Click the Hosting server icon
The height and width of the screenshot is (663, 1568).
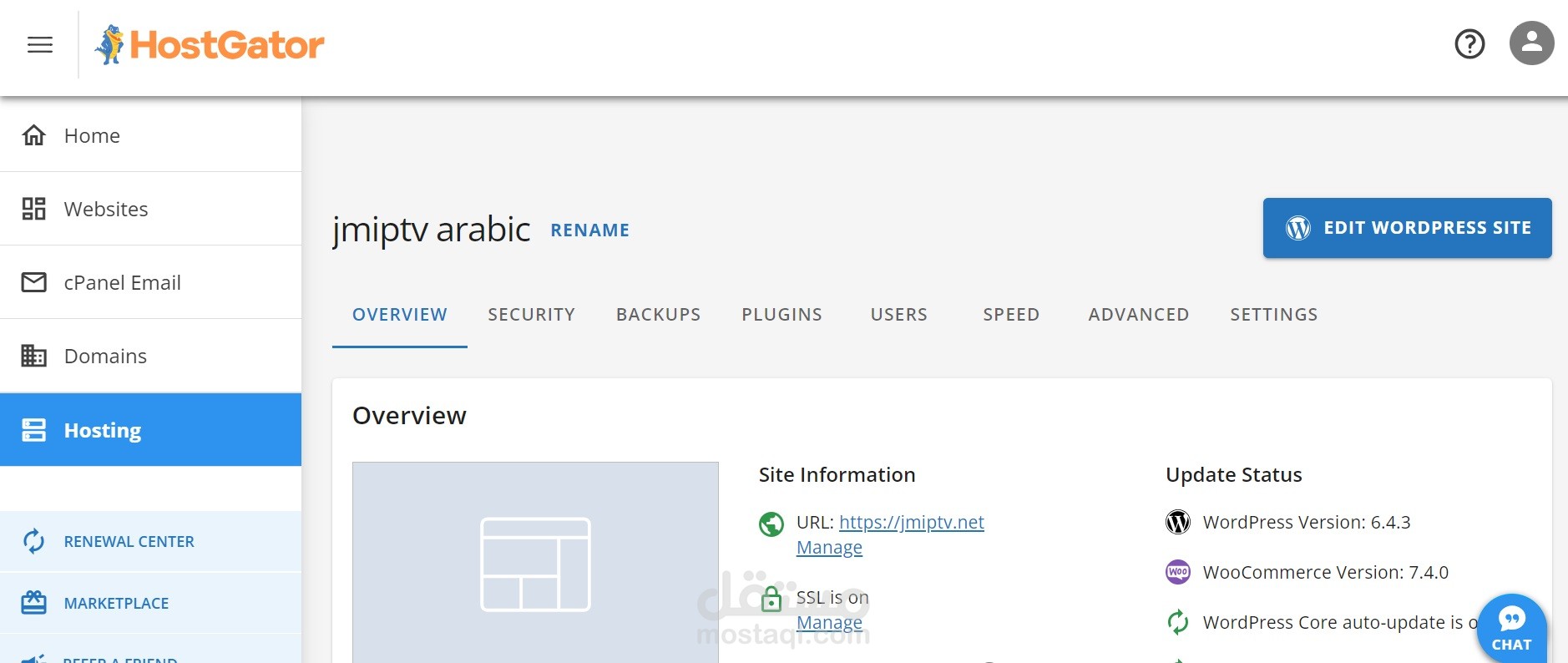pyautogui.click(x=33, y=430)
